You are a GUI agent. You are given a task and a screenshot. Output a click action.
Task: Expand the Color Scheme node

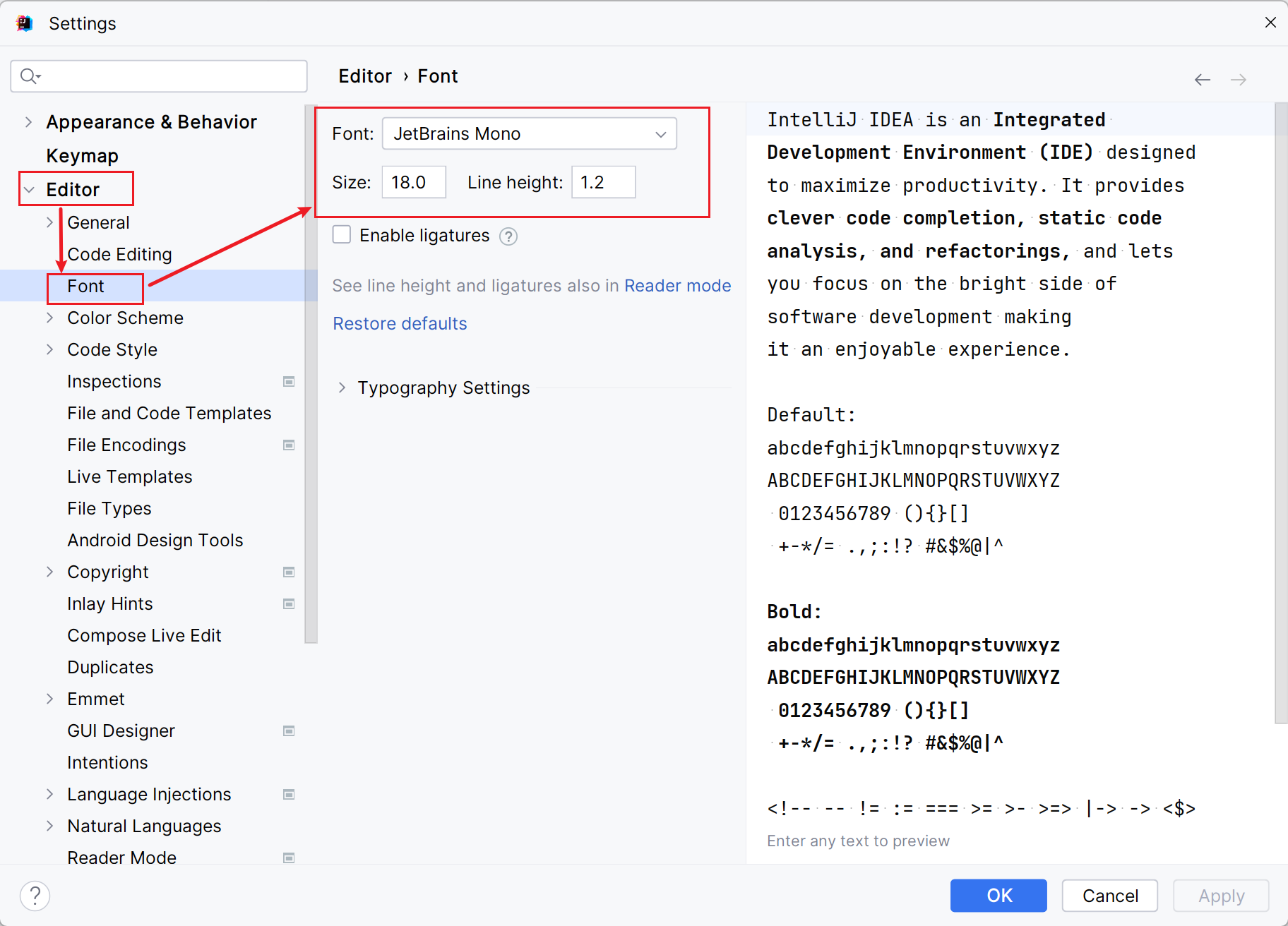coord(49,318)
